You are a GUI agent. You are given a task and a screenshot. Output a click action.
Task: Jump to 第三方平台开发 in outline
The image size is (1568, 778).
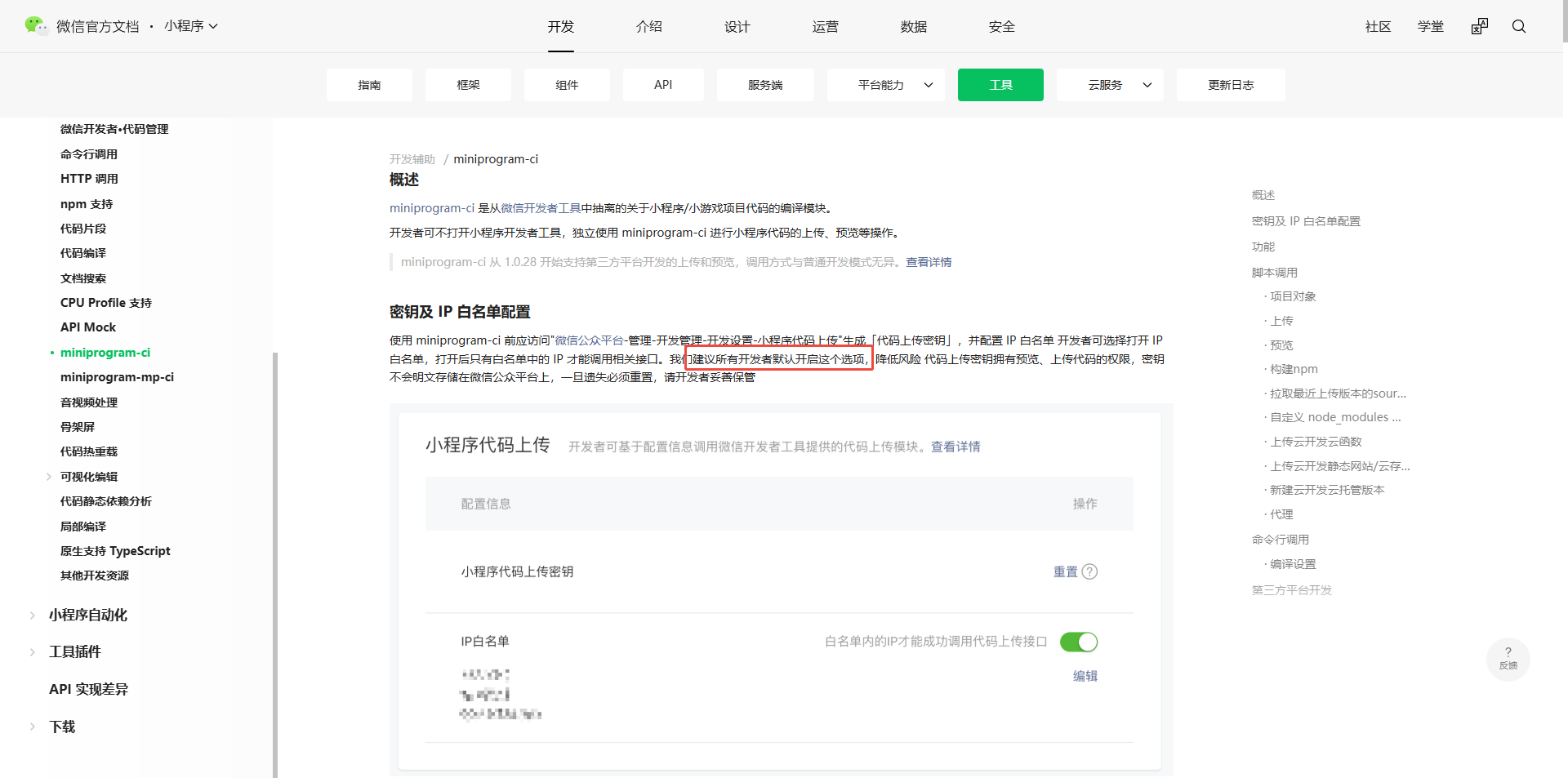[x=1292, y=590]
